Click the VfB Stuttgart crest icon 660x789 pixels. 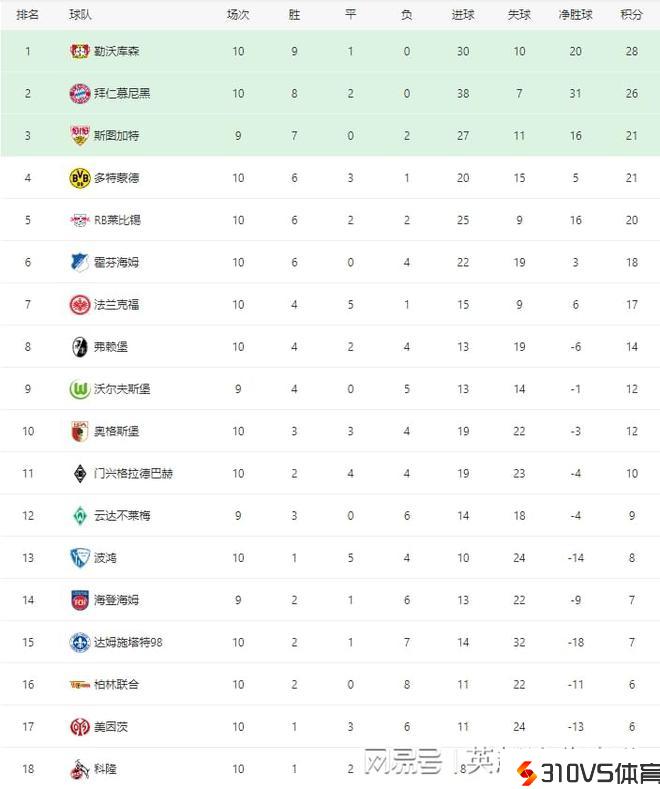pyautogui.click(x=80, y=135)
